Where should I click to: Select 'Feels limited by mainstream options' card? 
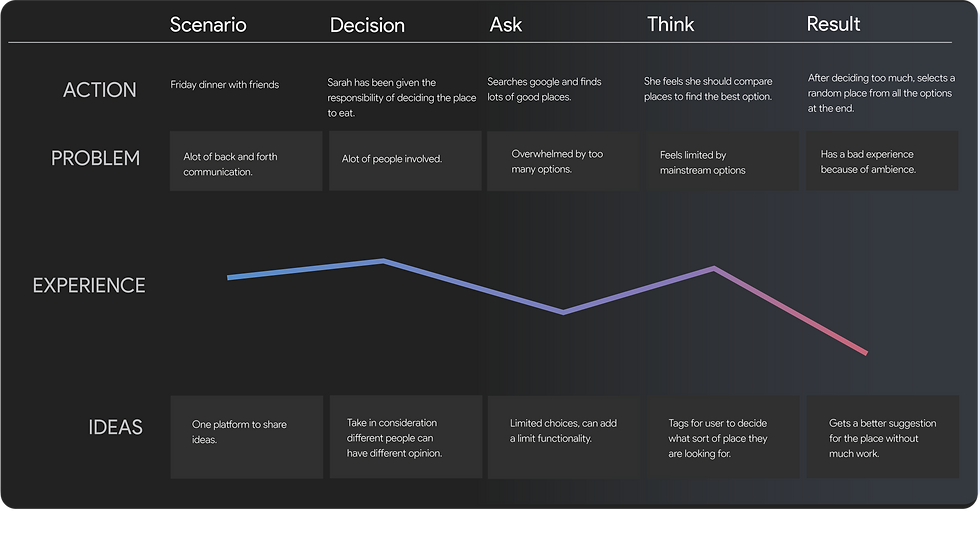pyautogui.click(x=721, y=161)
